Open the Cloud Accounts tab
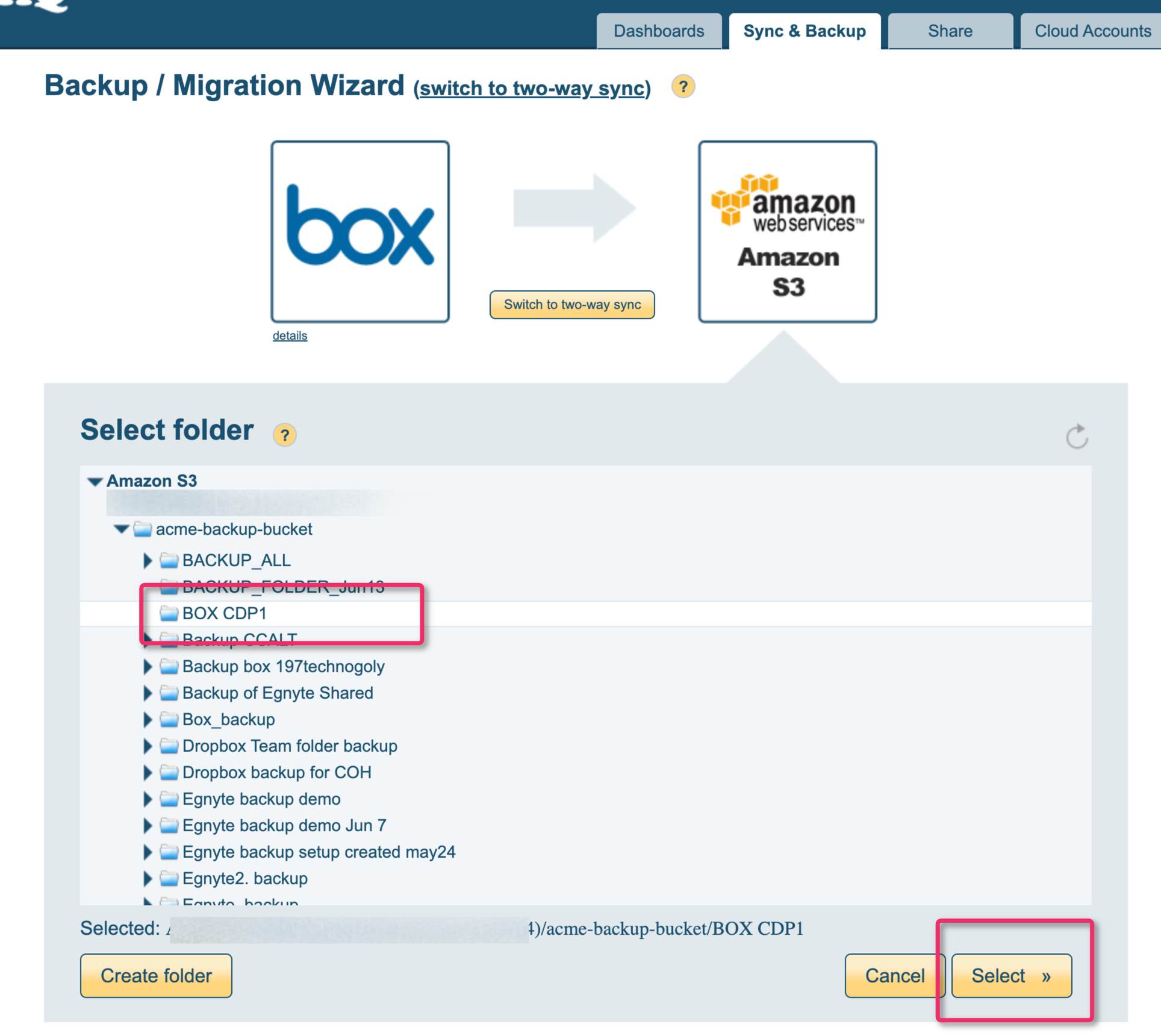The image size is (1161, 1036). 1091,31
